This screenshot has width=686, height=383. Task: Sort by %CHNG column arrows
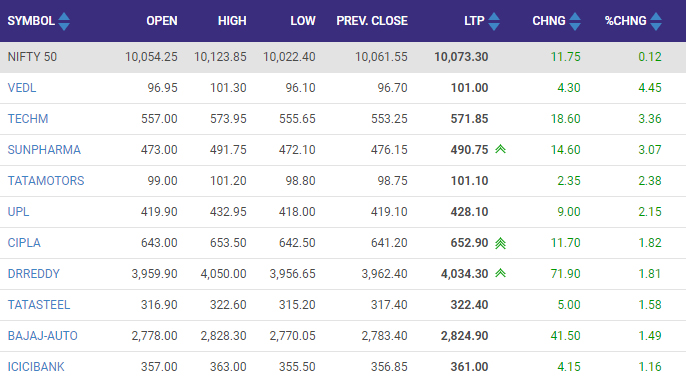[x=656, y=21]
